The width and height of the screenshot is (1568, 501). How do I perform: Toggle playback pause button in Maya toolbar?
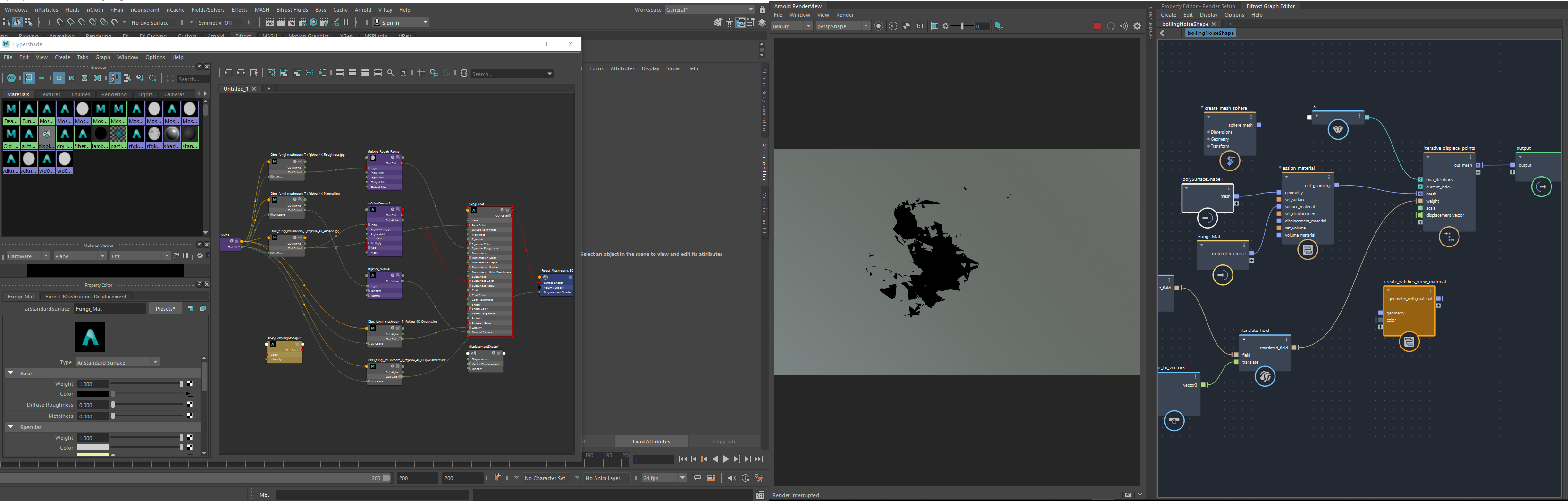tap(346, 23)
